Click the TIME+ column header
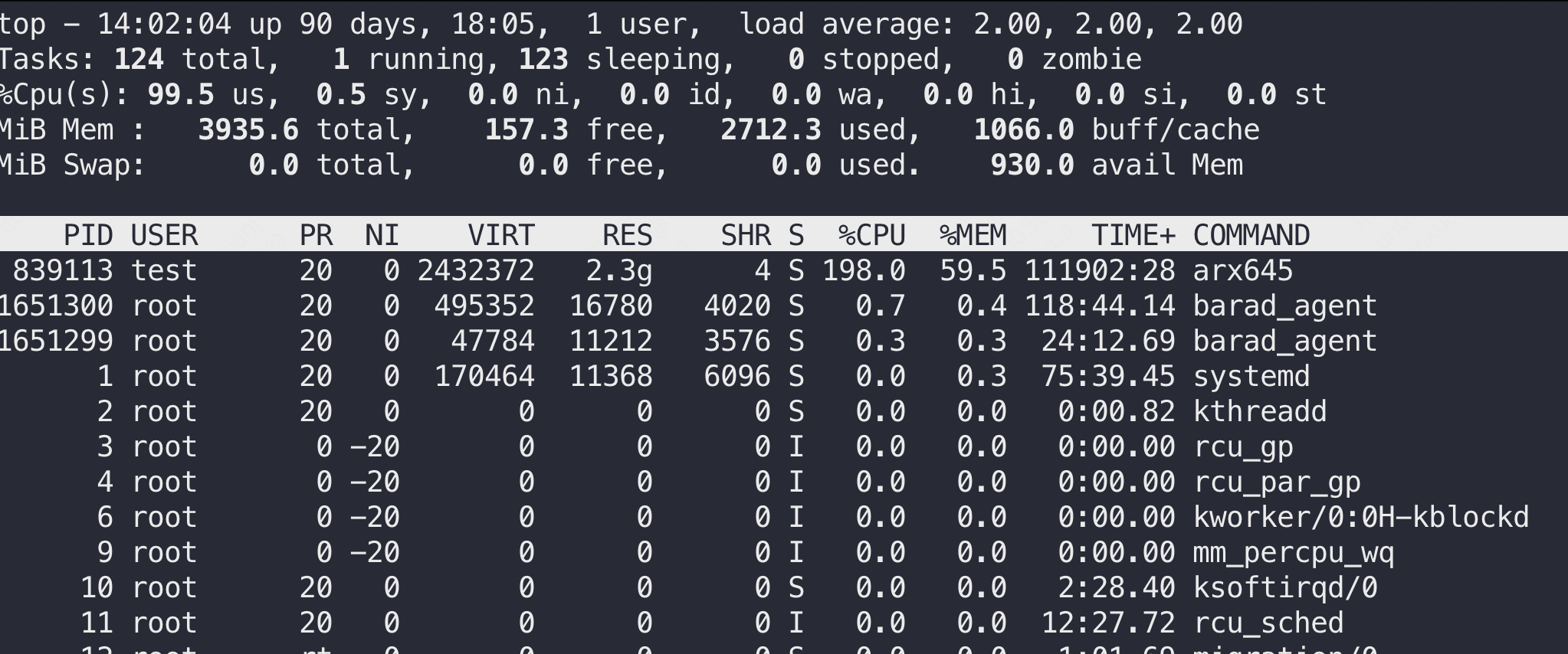Viewport: 1568px width, 654px height. click(x=1133, y=235)
